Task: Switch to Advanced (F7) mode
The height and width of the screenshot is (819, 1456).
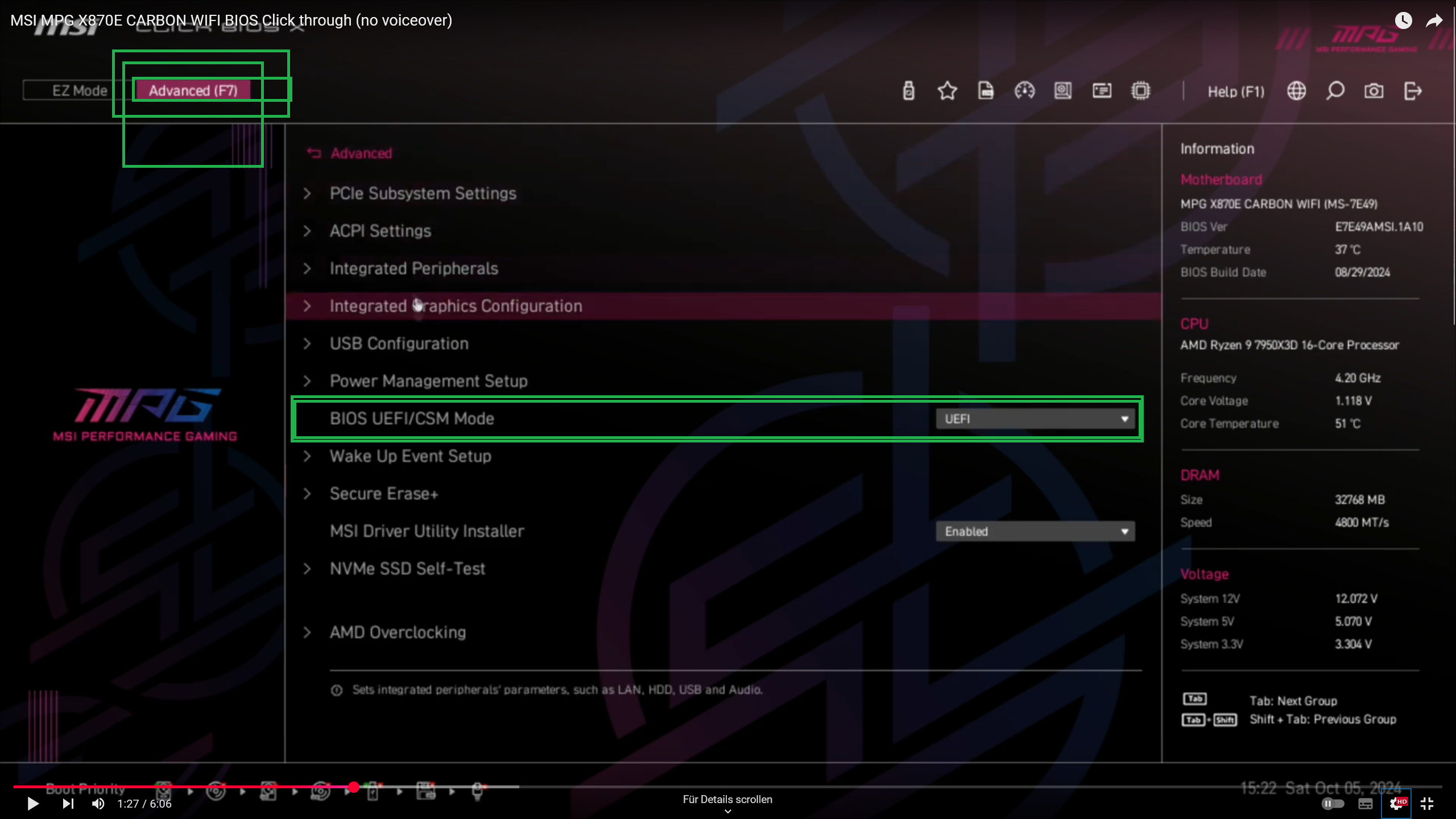Action: tap(192, 90)
